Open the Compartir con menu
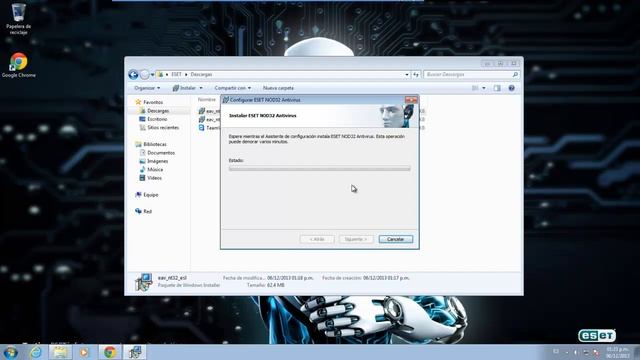 coord(233,88)
